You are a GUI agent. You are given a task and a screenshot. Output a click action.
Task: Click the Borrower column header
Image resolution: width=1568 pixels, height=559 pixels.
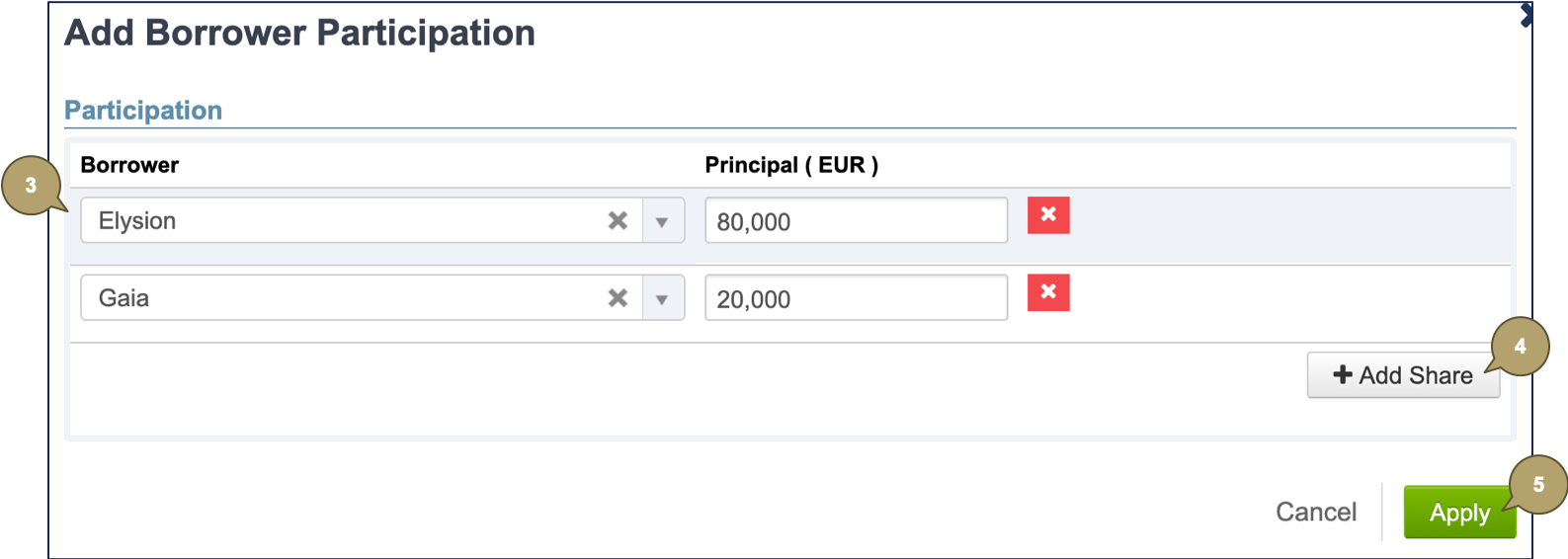(129, 165)
